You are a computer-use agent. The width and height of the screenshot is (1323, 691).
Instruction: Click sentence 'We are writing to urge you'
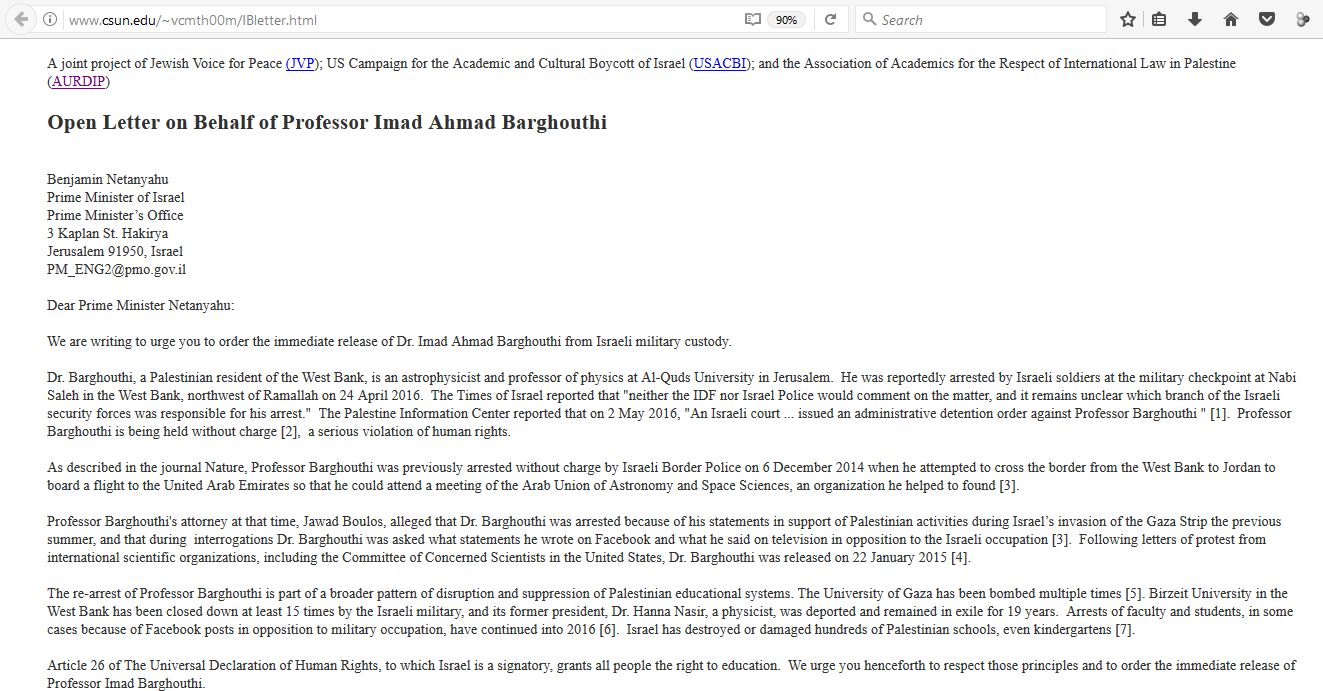(389, 341)
